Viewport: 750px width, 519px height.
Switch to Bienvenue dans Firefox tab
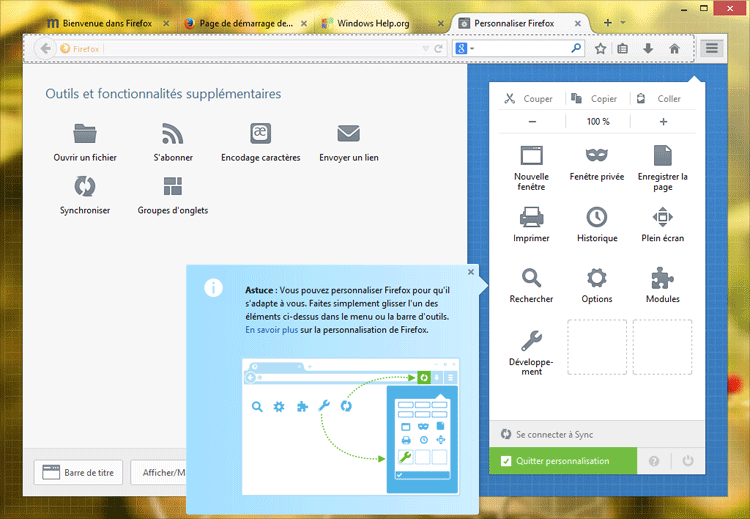click(x=107, y=23)
